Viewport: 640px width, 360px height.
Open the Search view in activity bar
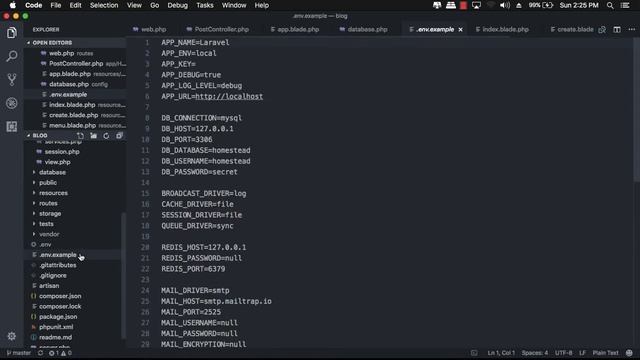[12, 56]
